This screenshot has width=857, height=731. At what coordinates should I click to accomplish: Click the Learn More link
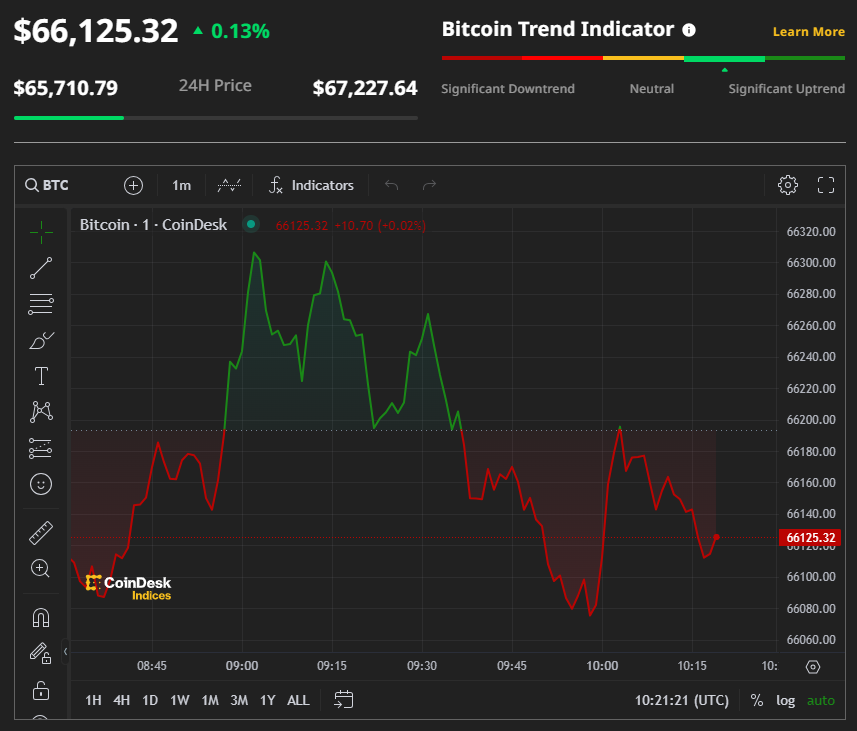tap(808, 32)
